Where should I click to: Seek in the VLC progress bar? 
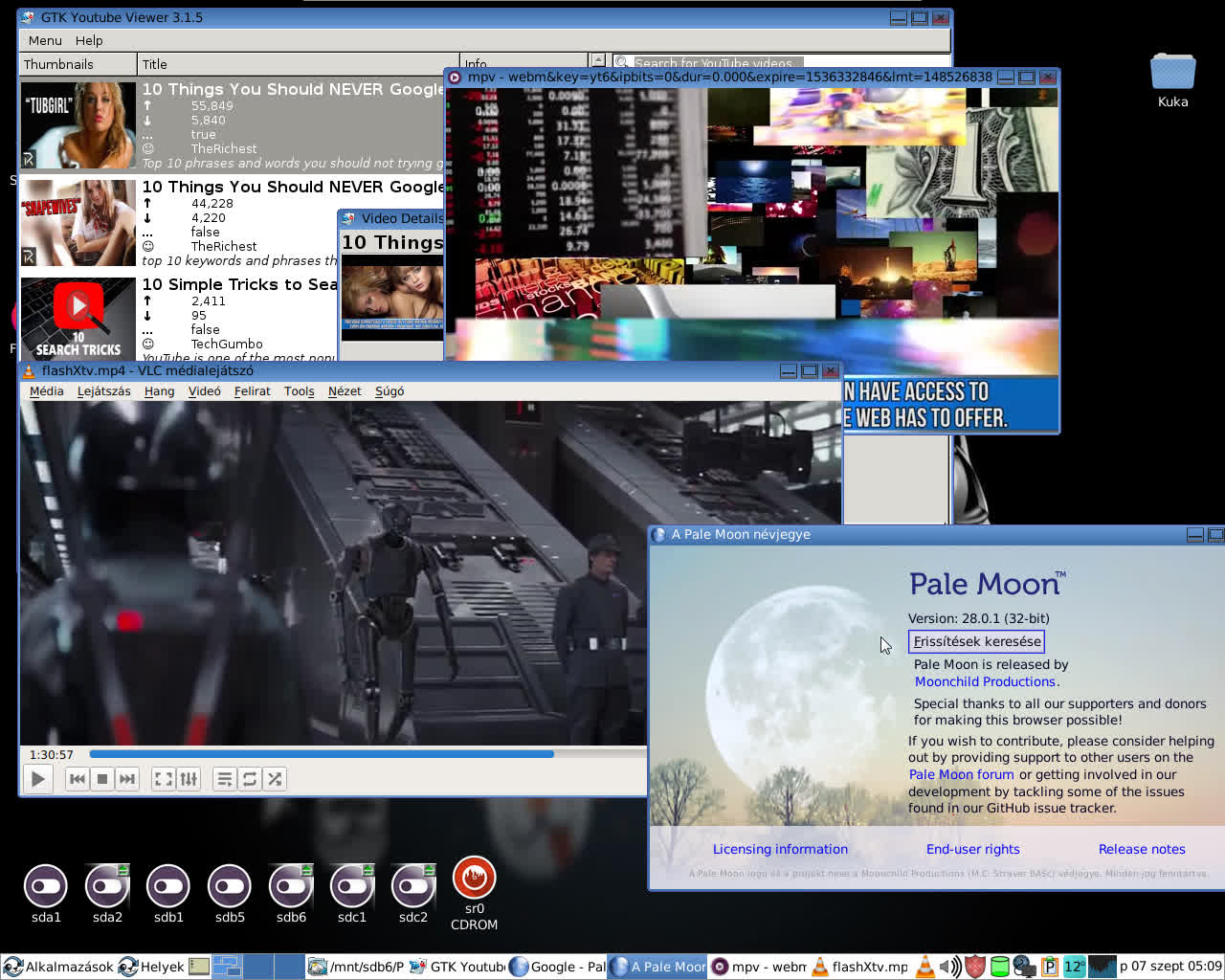[x=367, y=754]
